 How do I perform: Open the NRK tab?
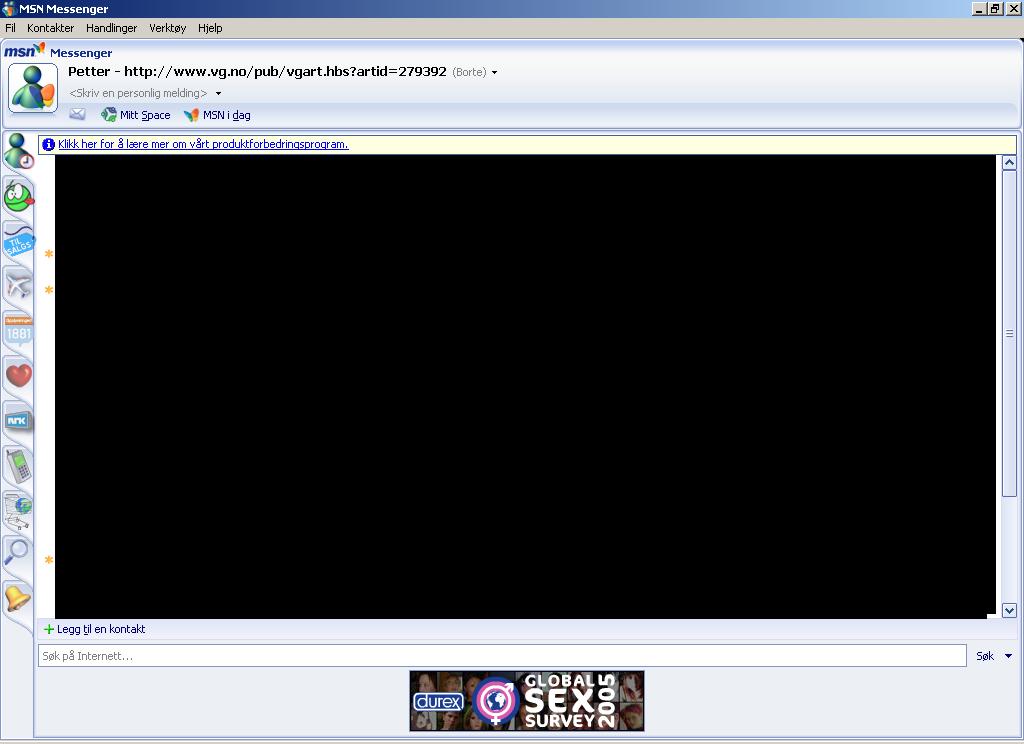pyautogui.click(x=18, y=420)
